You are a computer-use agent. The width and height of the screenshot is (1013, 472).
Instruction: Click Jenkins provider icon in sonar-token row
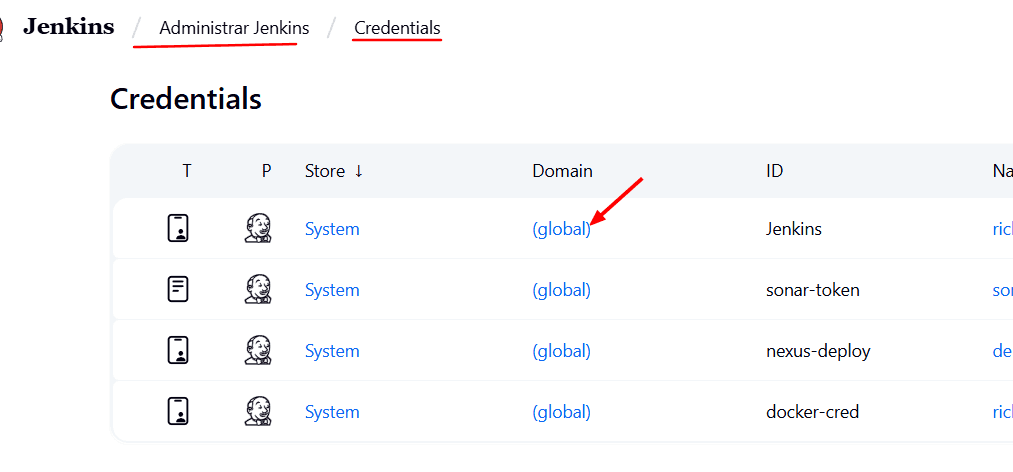tap(258, 289)
